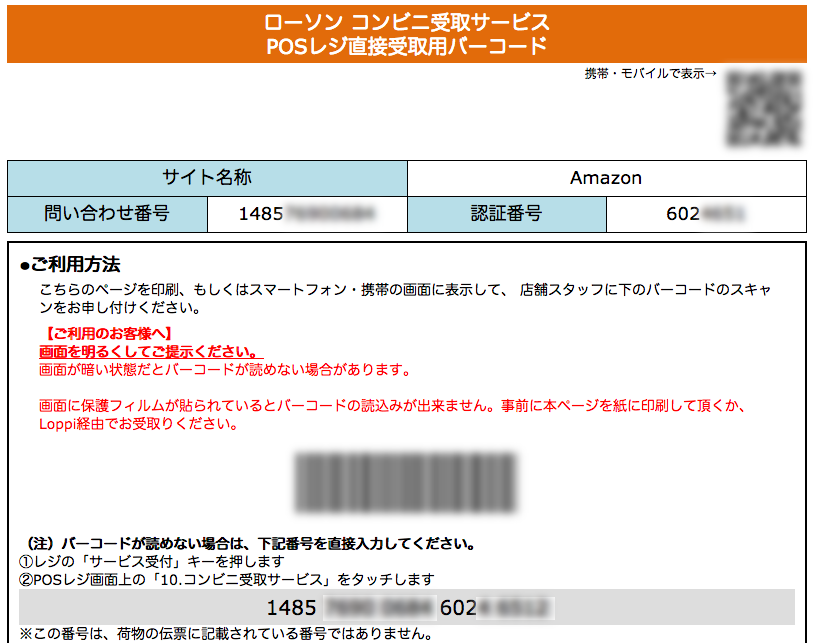Click the orange ローソン コンビニ受取サービス header banner
815x643 pixels.
coord(406,34)
